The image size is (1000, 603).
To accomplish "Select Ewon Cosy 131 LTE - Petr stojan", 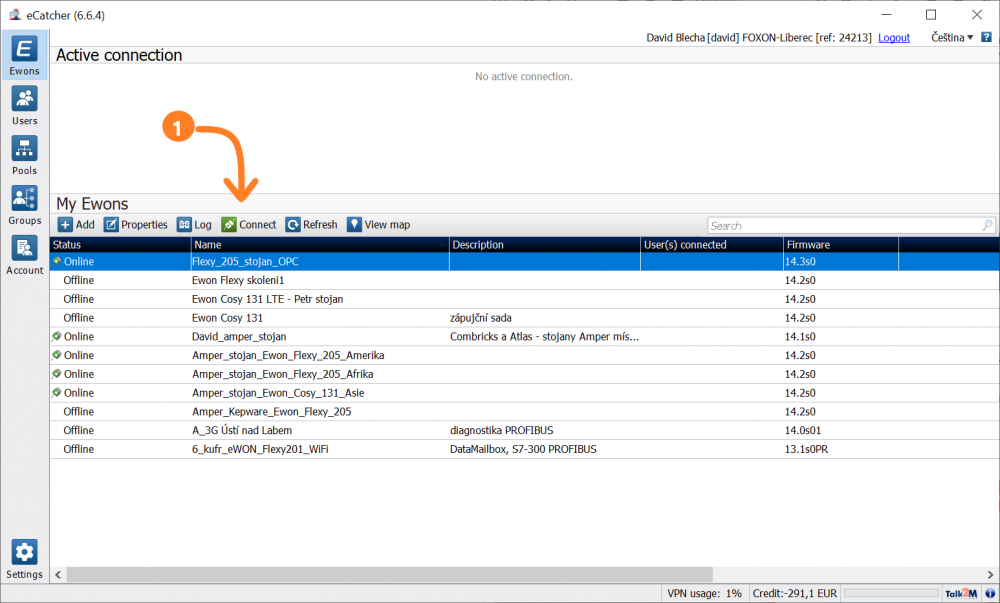I will click(x=524, y=299).
